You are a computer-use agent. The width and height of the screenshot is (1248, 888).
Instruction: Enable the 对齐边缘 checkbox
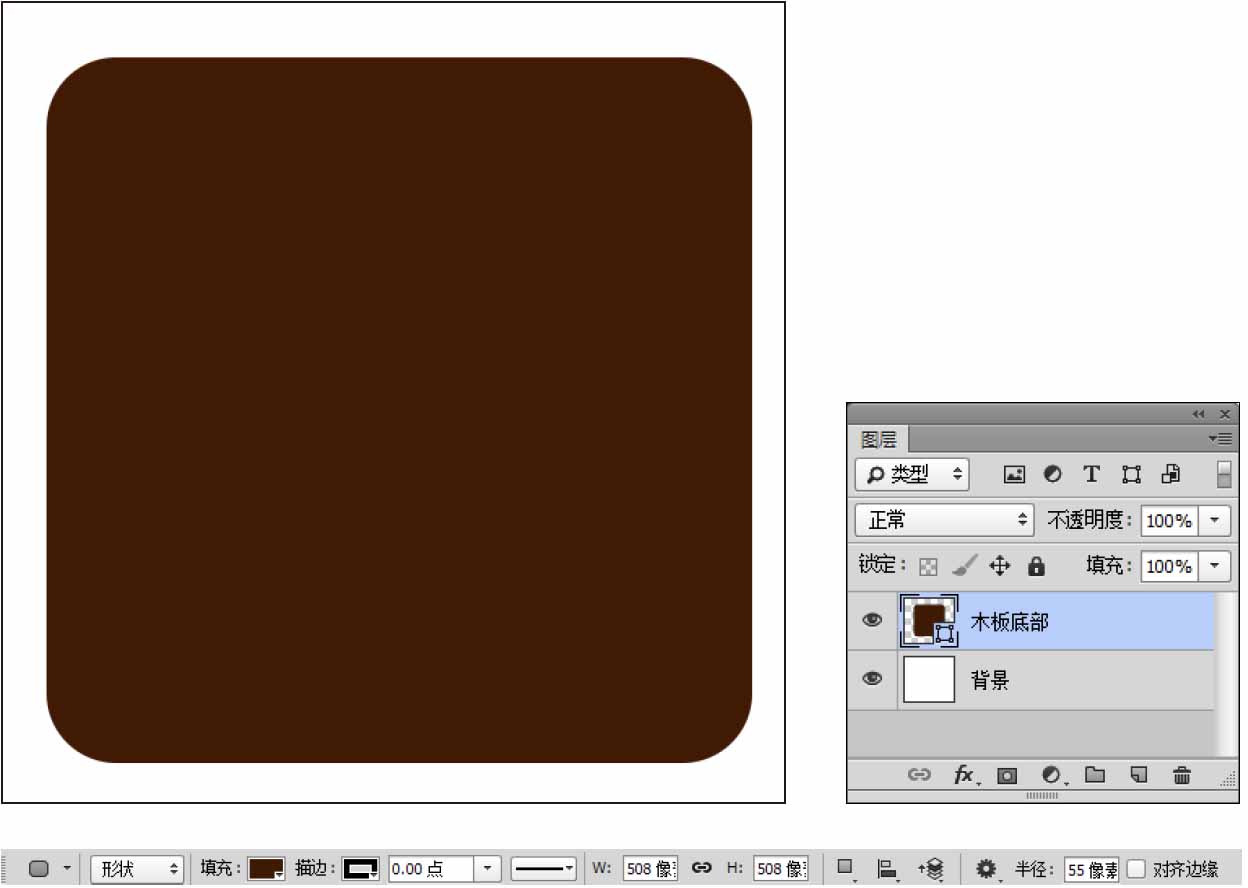point(1136,869)
